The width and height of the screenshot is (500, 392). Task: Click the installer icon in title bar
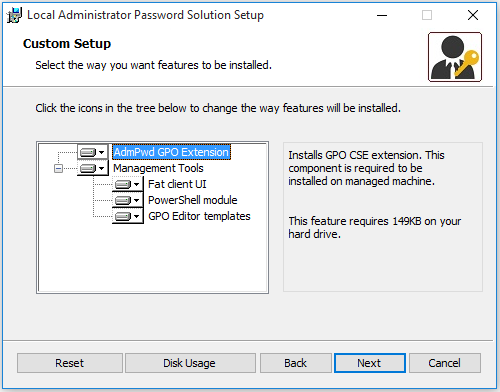click(14, 15)
